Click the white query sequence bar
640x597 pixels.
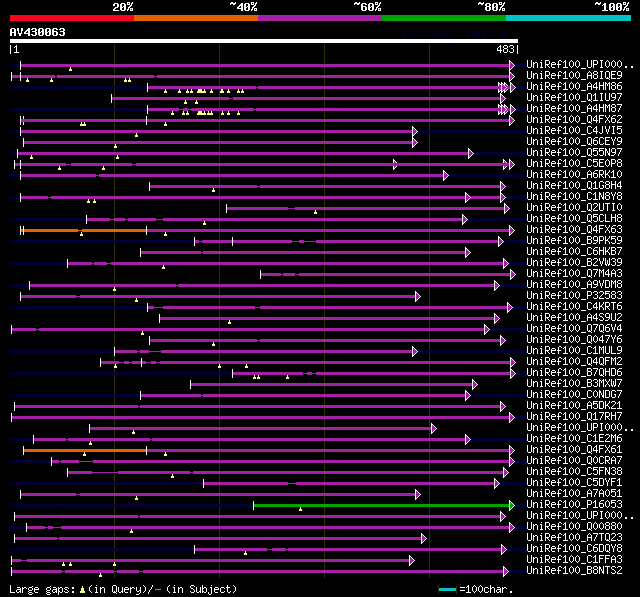264,41
